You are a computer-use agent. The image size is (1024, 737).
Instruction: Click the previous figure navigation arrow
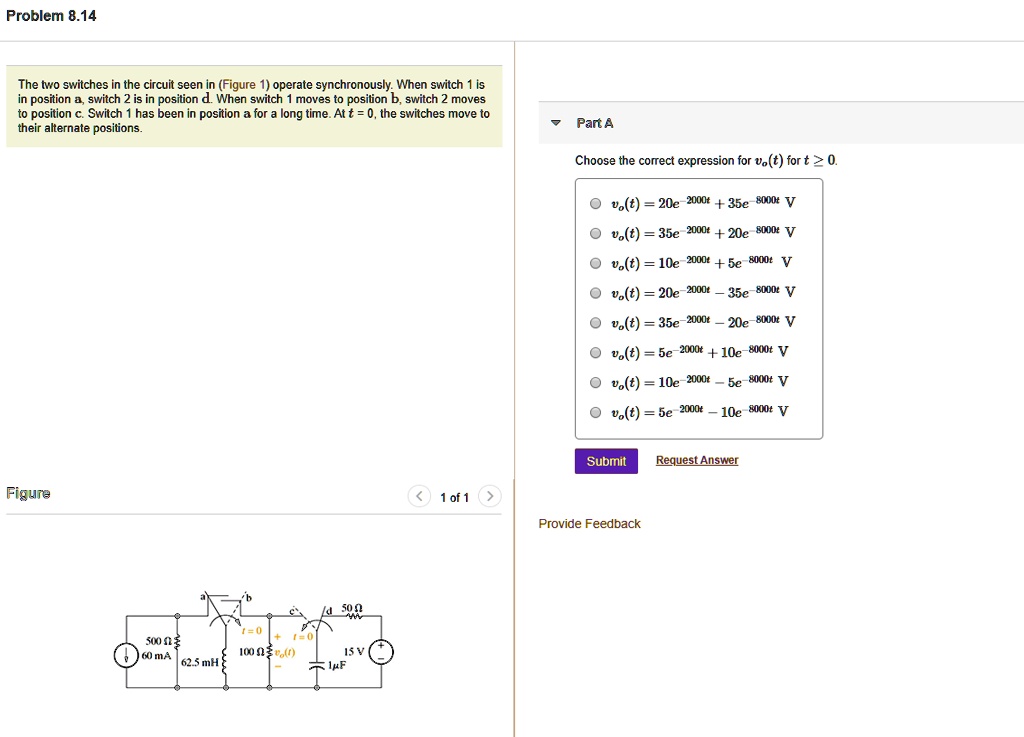pos(419,495)
